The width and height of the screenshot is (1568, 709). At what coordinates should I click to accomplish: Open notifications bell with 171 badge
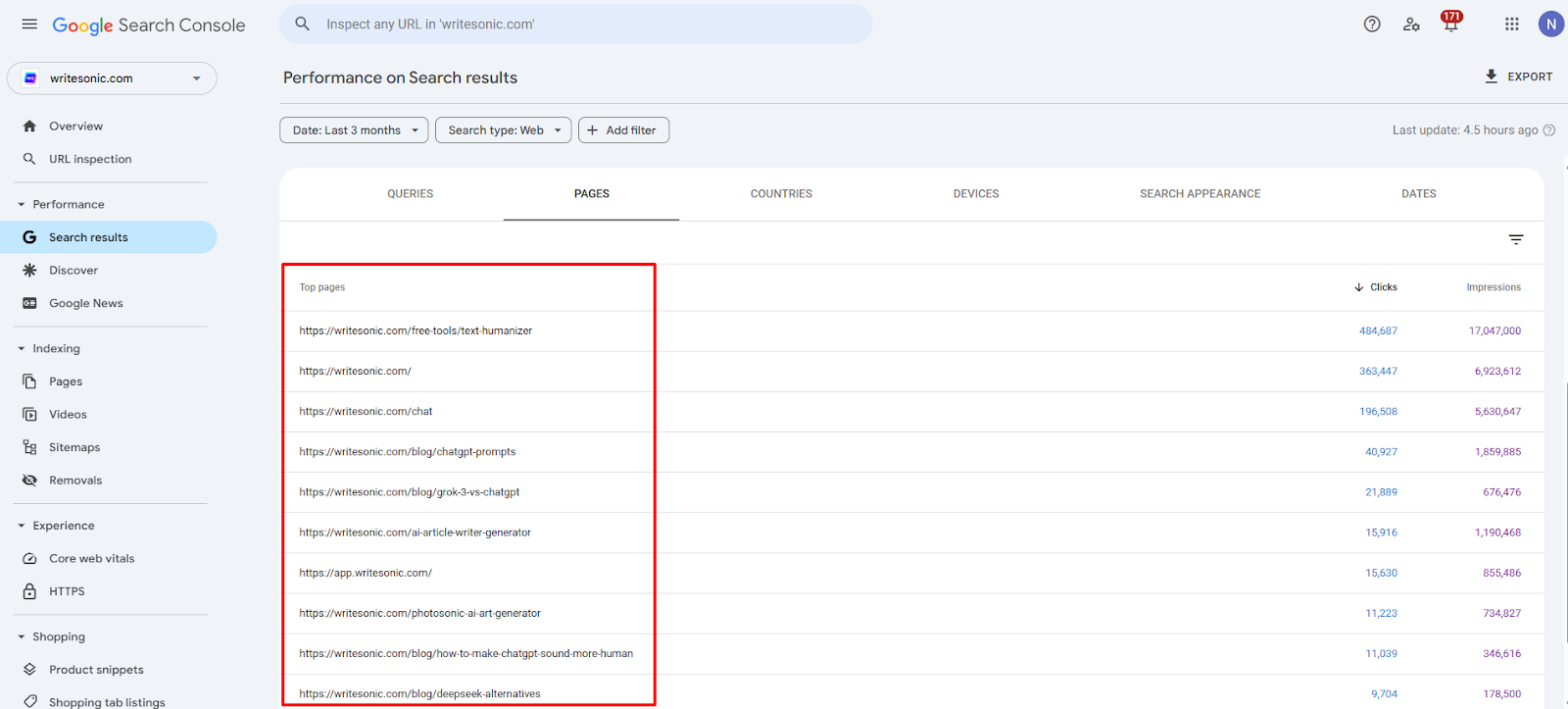coord(1450,23)
